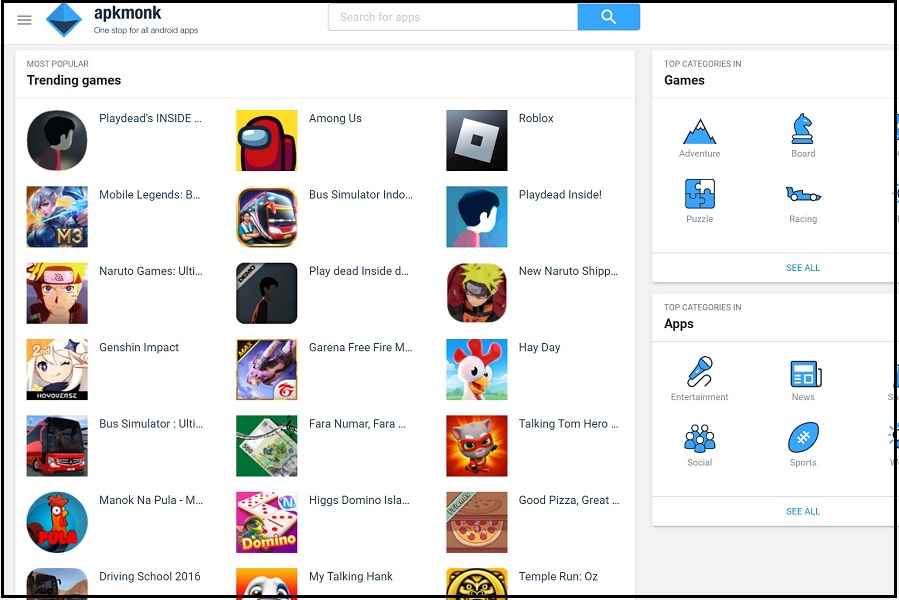
Task: Open the Mobile Legends M3 icon
Action: (57, 217)
